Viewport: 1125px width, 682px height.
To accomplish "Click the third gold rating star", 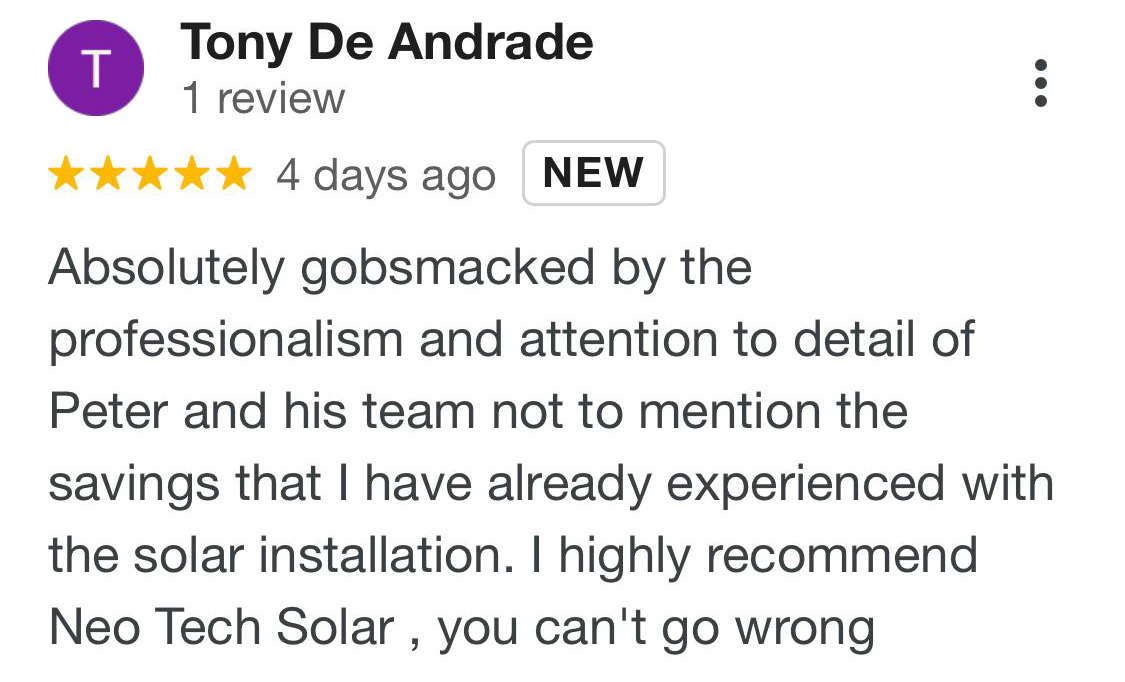I will 151,174.
